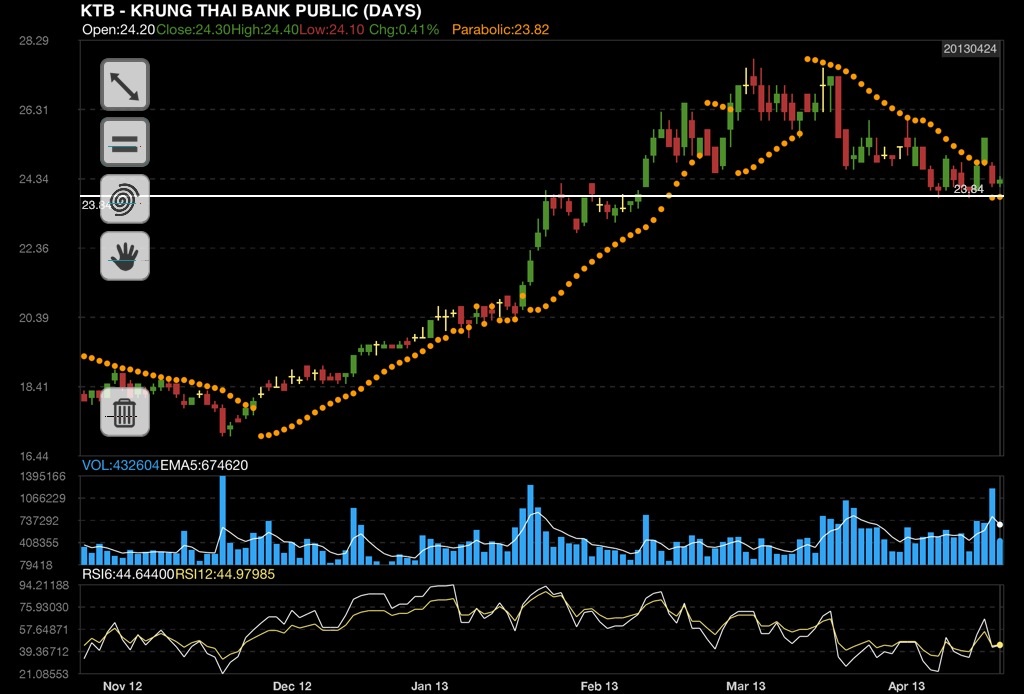The width and height of the screenshot is (1024, 694).
Task: Click the Apr 13 date axis label
Action: [906, 686]
